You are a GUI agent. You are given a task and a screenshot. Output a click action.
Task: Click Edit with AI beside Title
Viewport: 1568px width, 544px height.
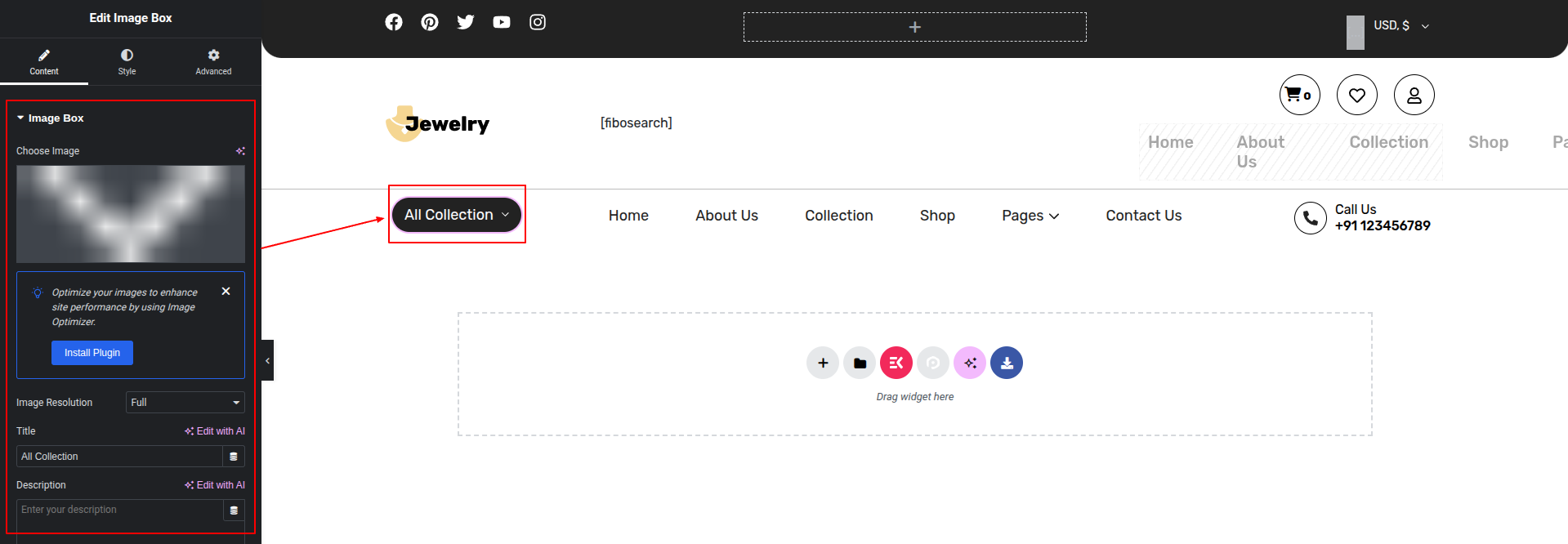tap(215, 431)
